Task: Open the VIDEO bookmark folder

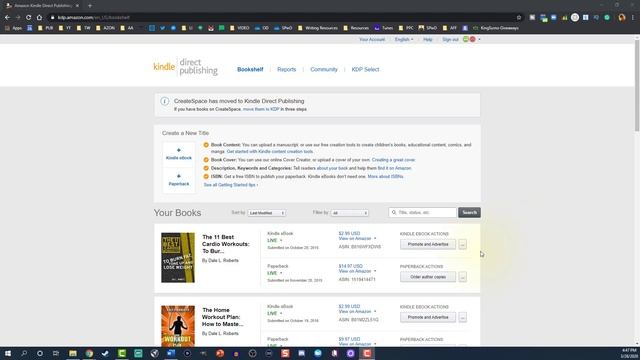Action: tap(240, 28)
